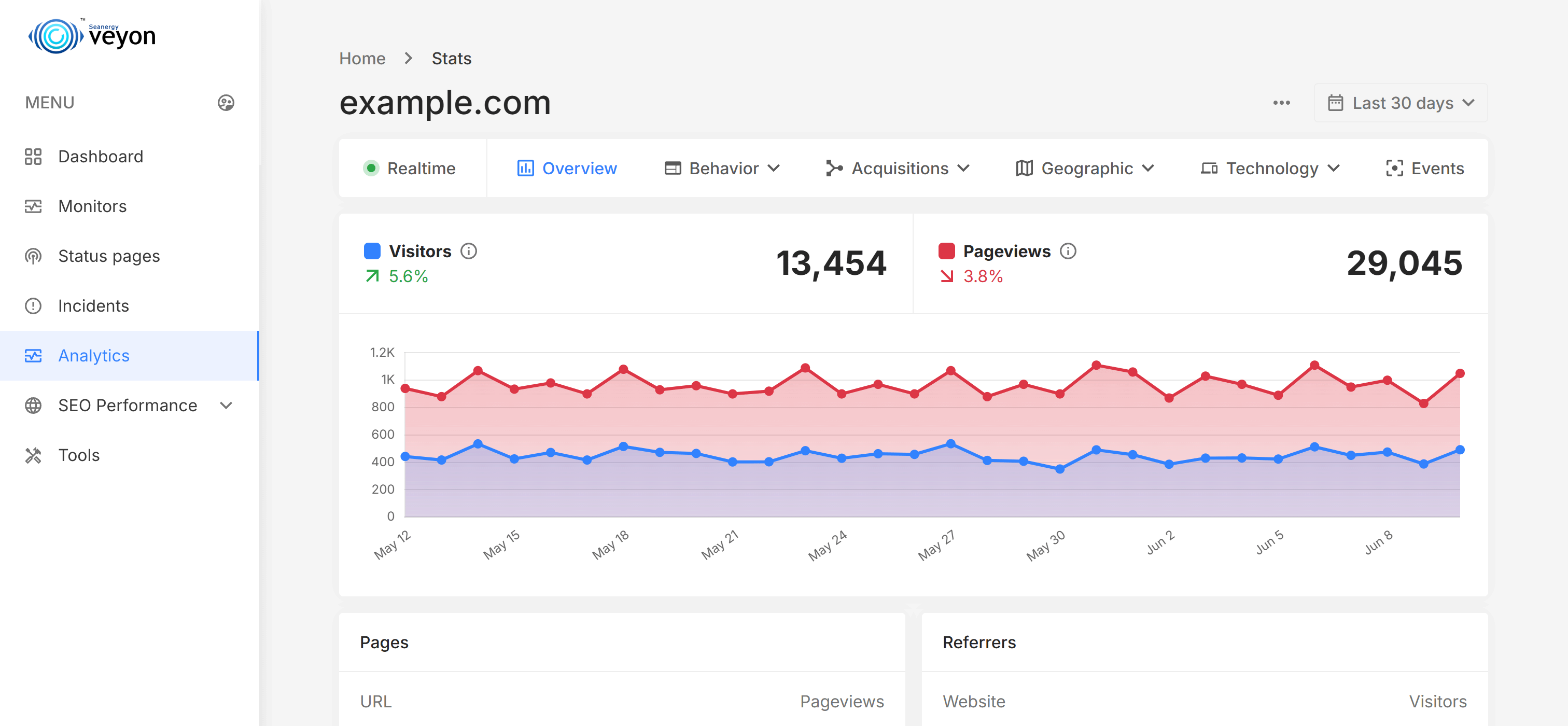The height and width of the screenshot is (726, 1568).
Task: Open Tools from sidebar menu
Action: coord(78,455)
